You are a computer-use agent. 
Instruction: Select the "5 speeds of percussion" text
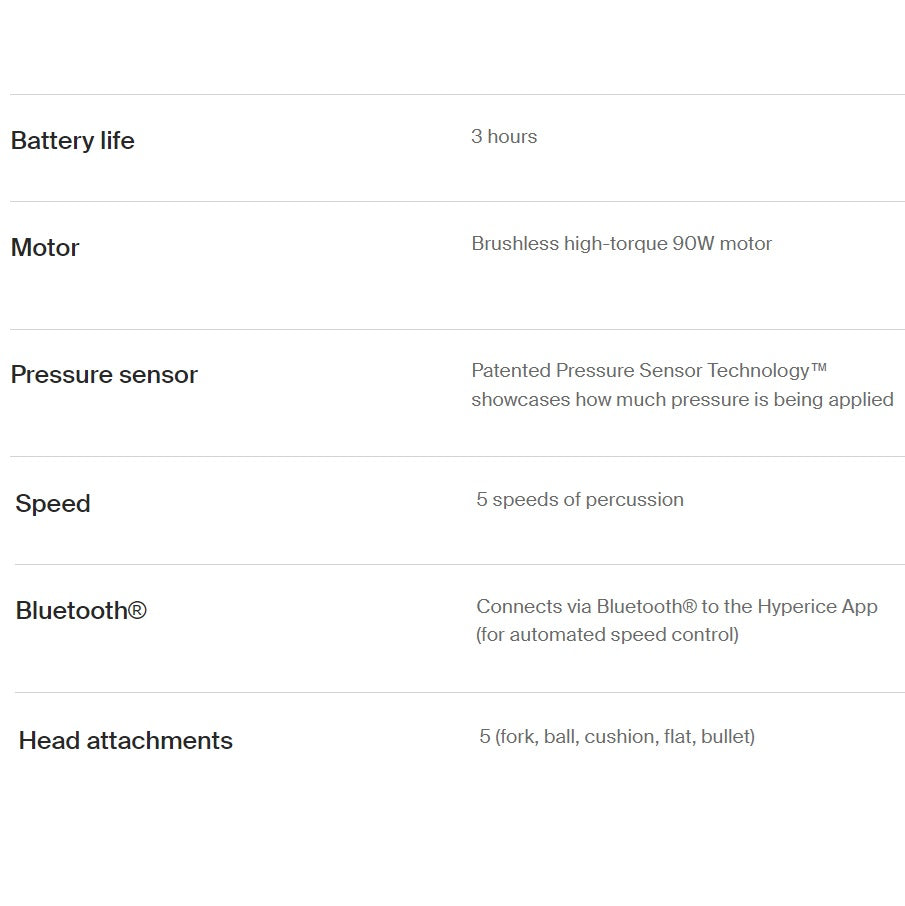coord(580,500)
